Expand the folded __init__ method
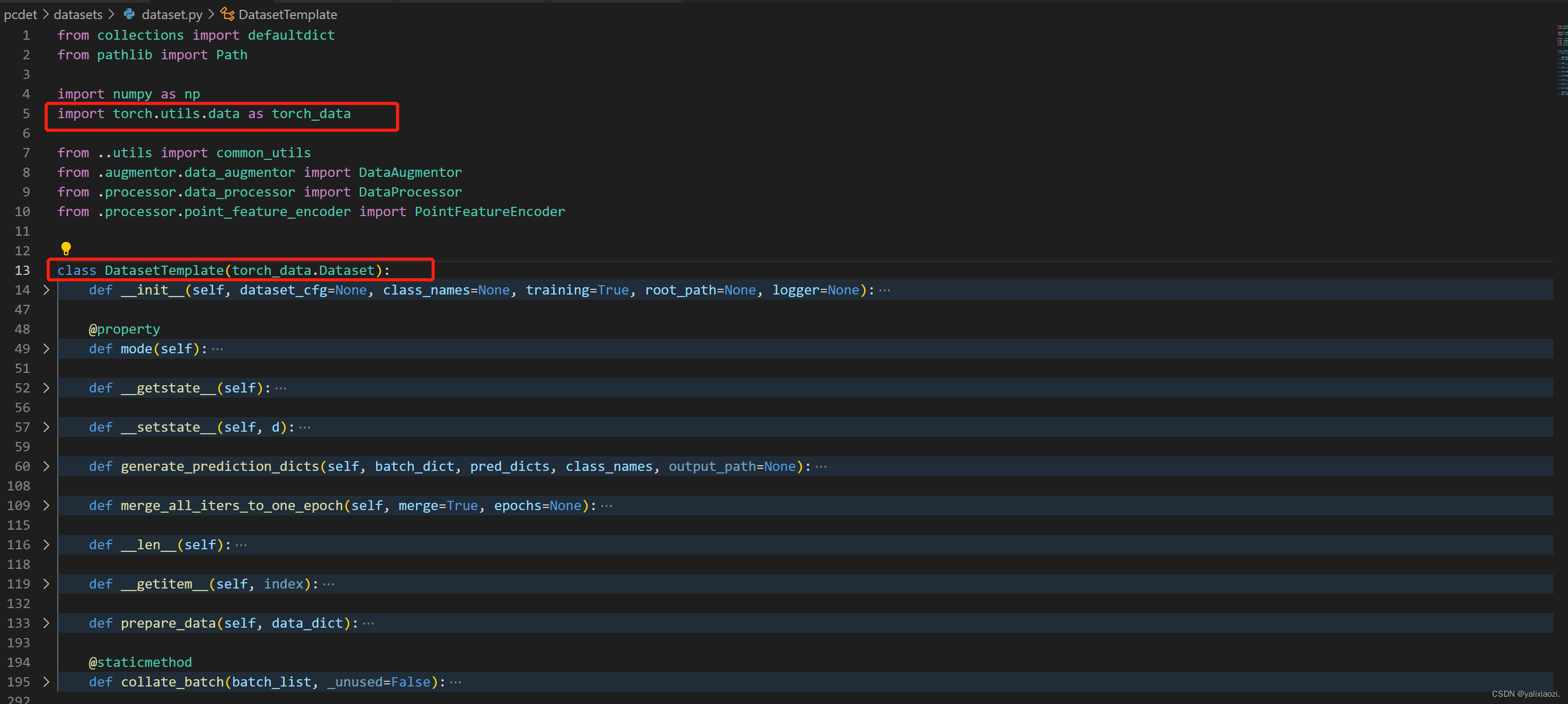Viewport: 1568px width, 704px height. pos(46,290)
